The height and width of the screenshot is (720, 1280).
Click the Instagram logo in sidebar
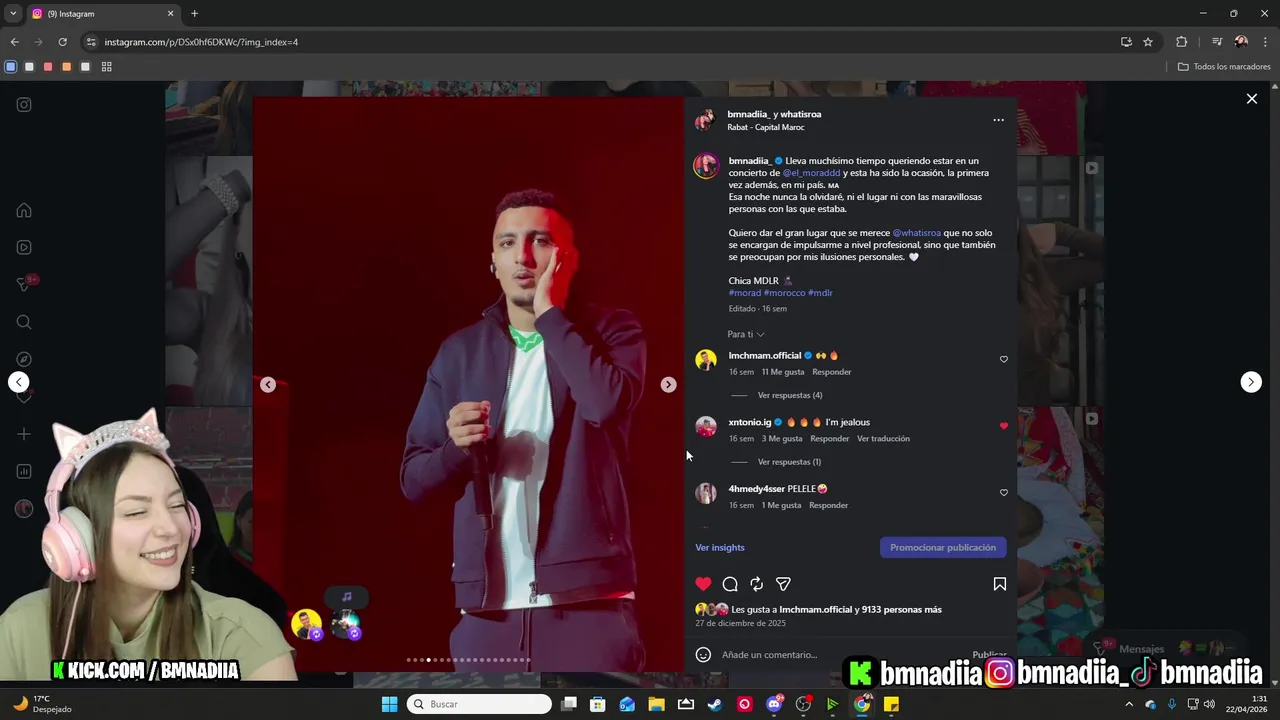click(24, 104)
